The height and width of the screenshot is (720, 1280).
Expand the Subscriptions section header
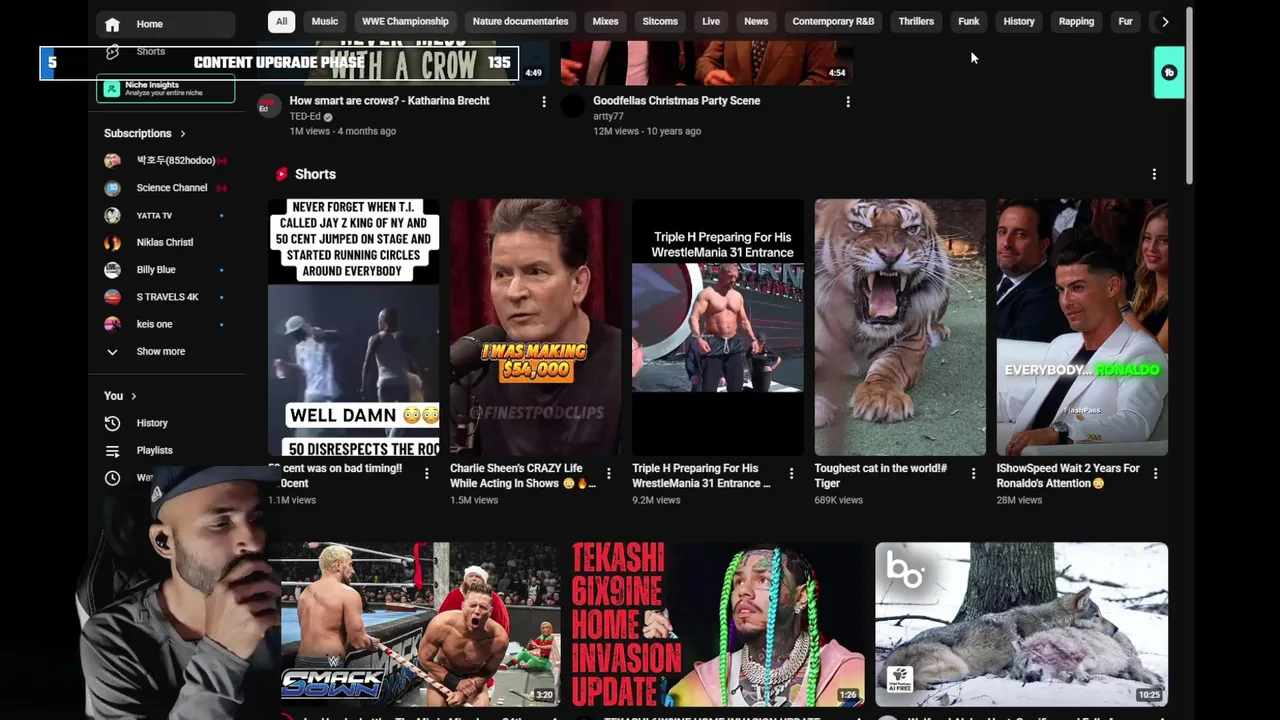145,133
